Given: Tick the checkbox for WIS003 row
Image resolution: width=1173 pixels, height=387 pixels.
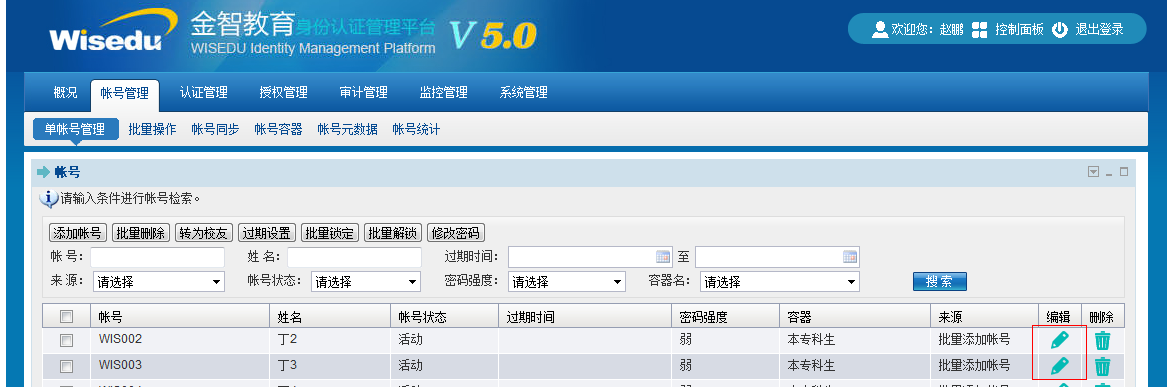Looking at the screenshot, I should click(x=67, y=367).
